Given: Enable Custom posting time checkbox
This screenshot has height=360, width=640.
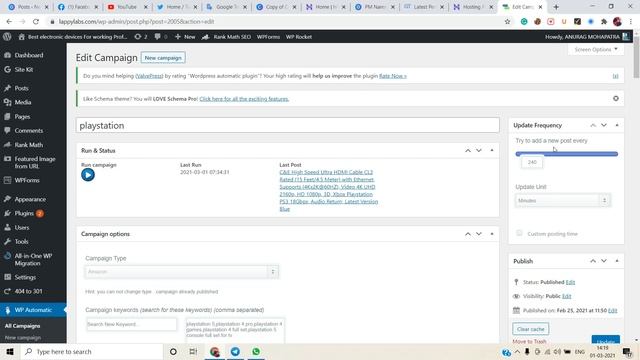Looking at the screenshot, I should point(519,233).
